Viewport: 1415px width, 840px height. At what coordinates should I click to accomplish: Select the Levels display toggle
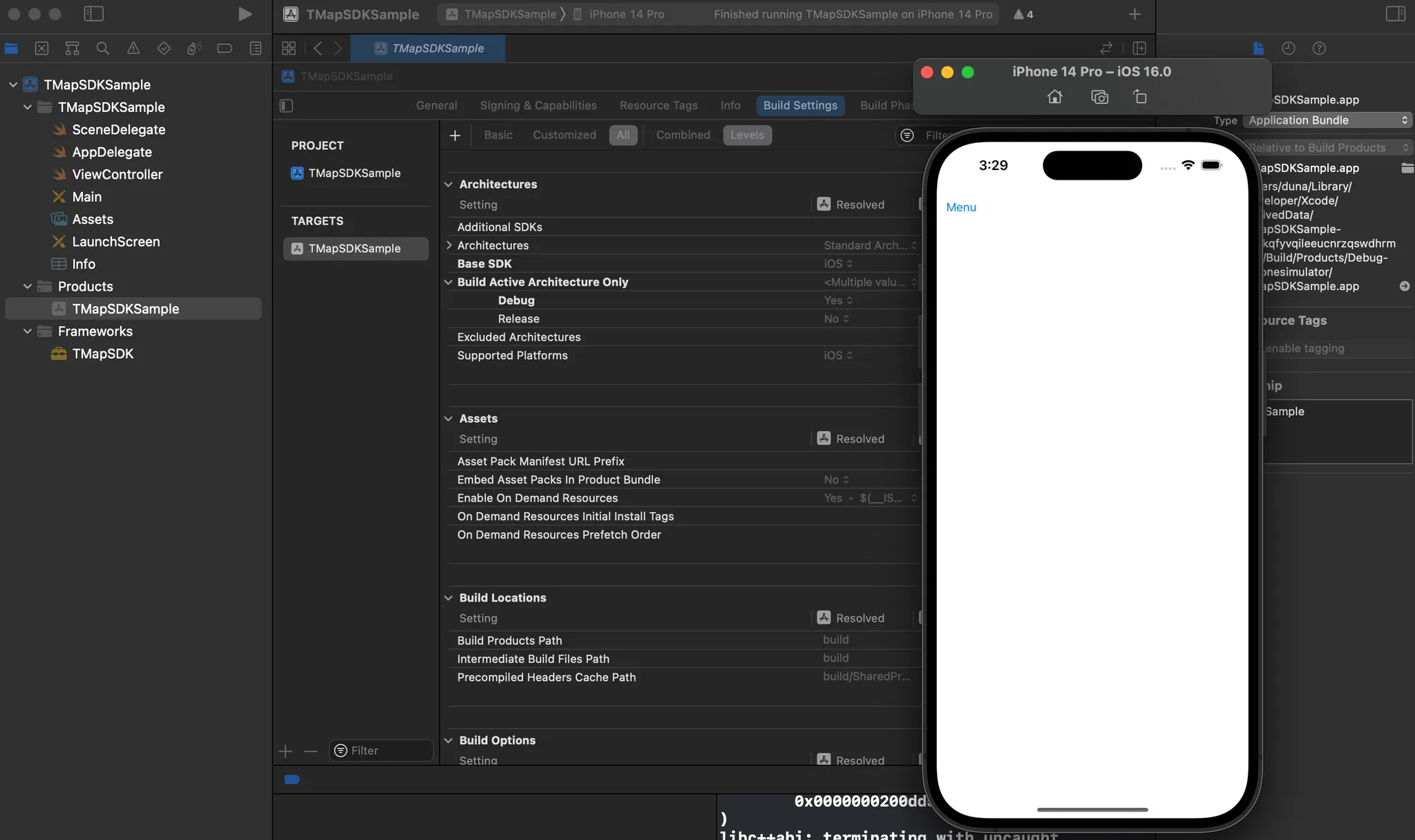747,135
